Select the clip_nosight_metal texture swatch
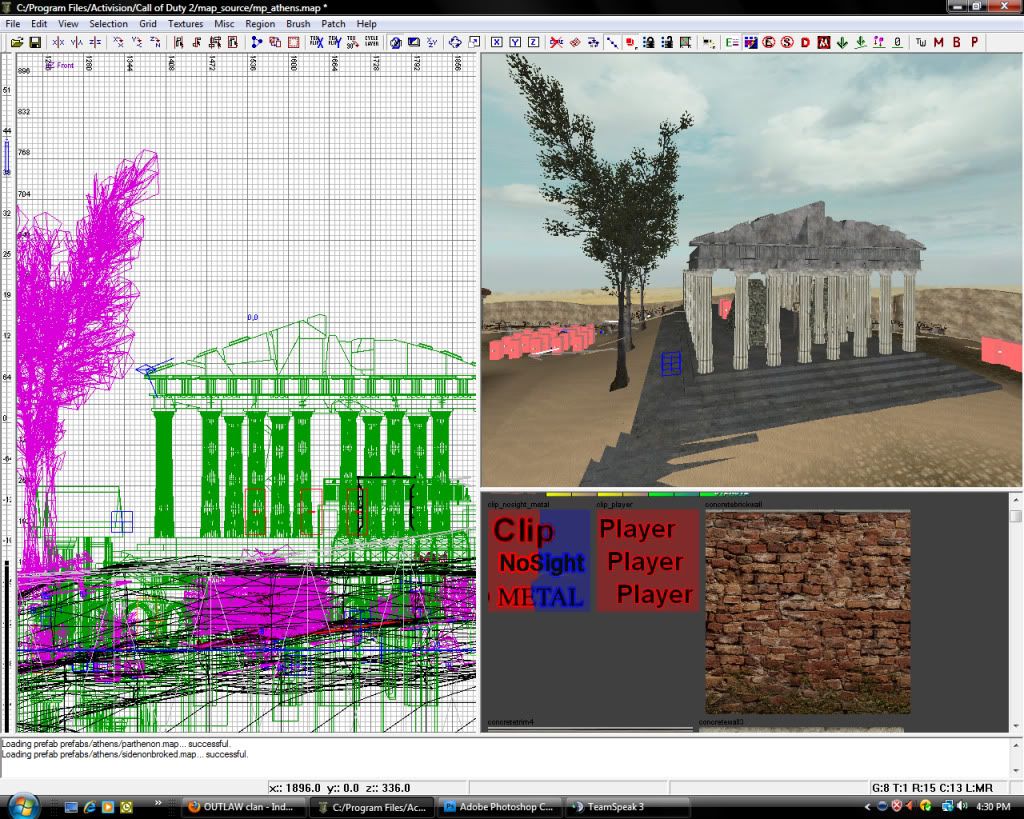Viewport: 1024px width, 819px height. click(538, 561)
